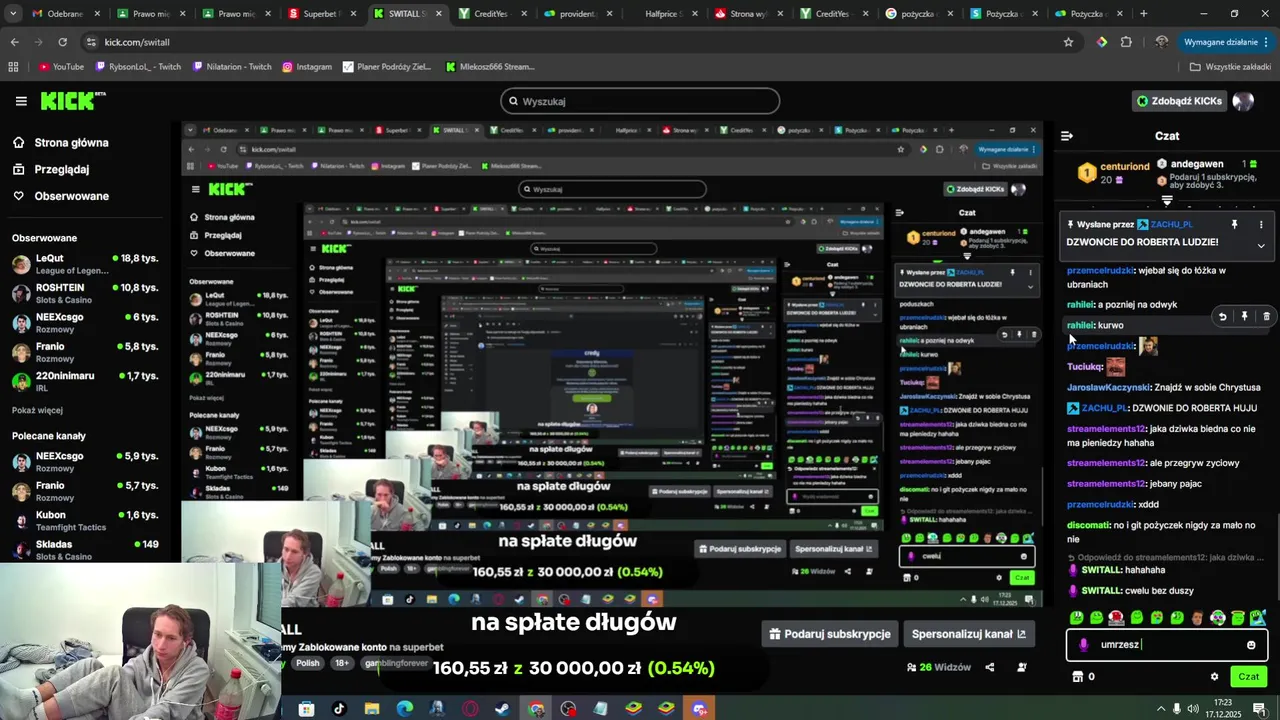
Task: Open the chat shop icon
Action: coord(1078,677)
